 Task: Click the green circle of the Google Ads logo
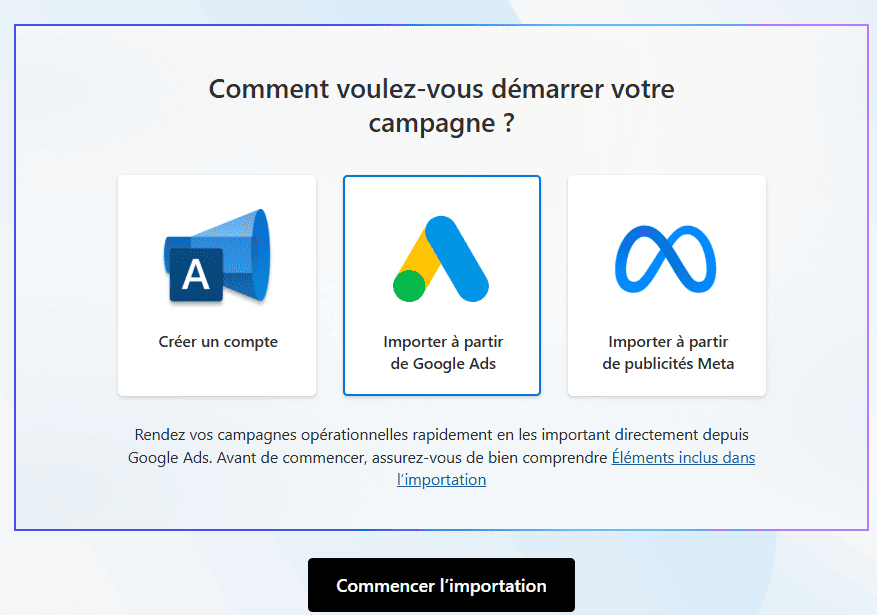click(x=410, y=285)
